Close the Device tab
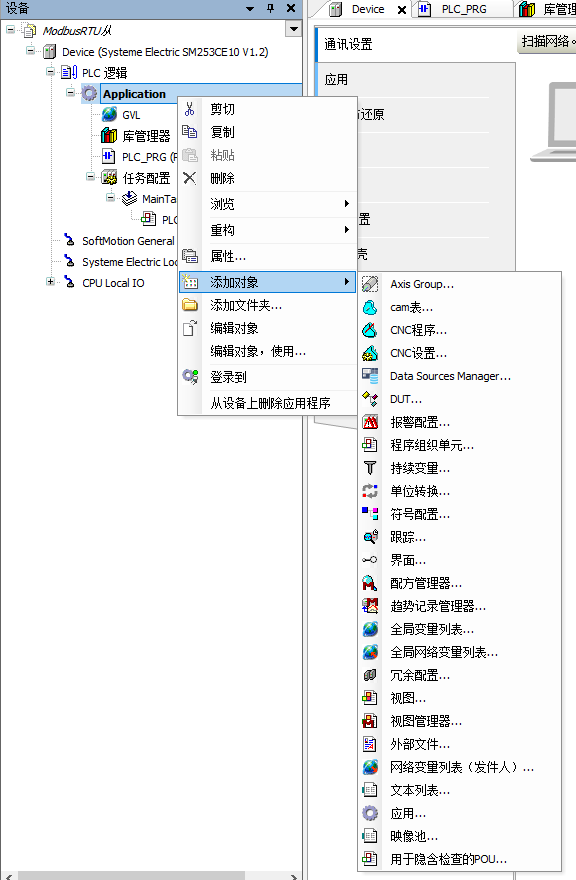The height and width of the screenshot is (880, 576). (402, 10)
